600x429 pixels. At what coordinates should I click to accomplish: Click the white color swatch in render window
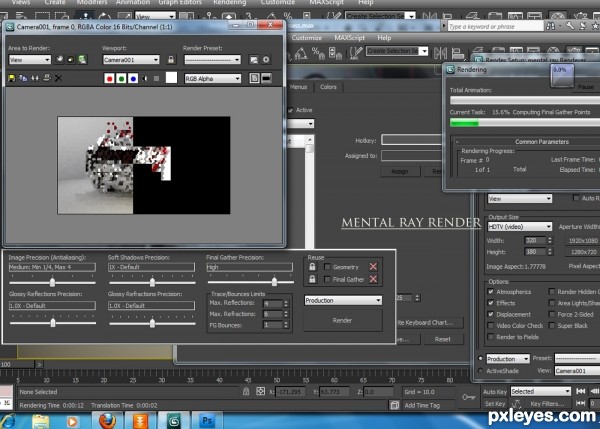(x=171, y=78)
